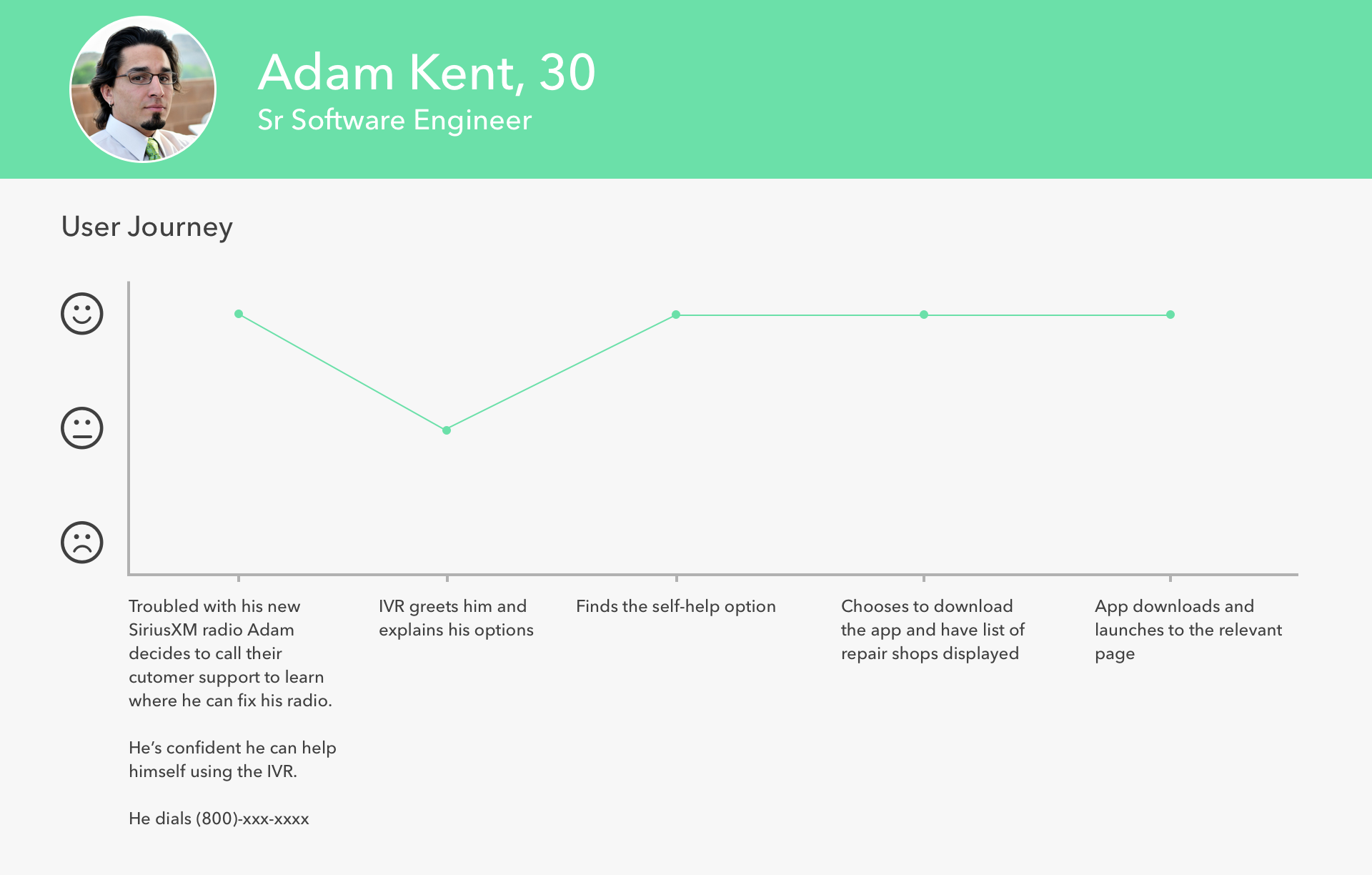The image size is (1372, 875).
Task: Click the 'He's confident he can help himself' text
Action: [232, 759]
